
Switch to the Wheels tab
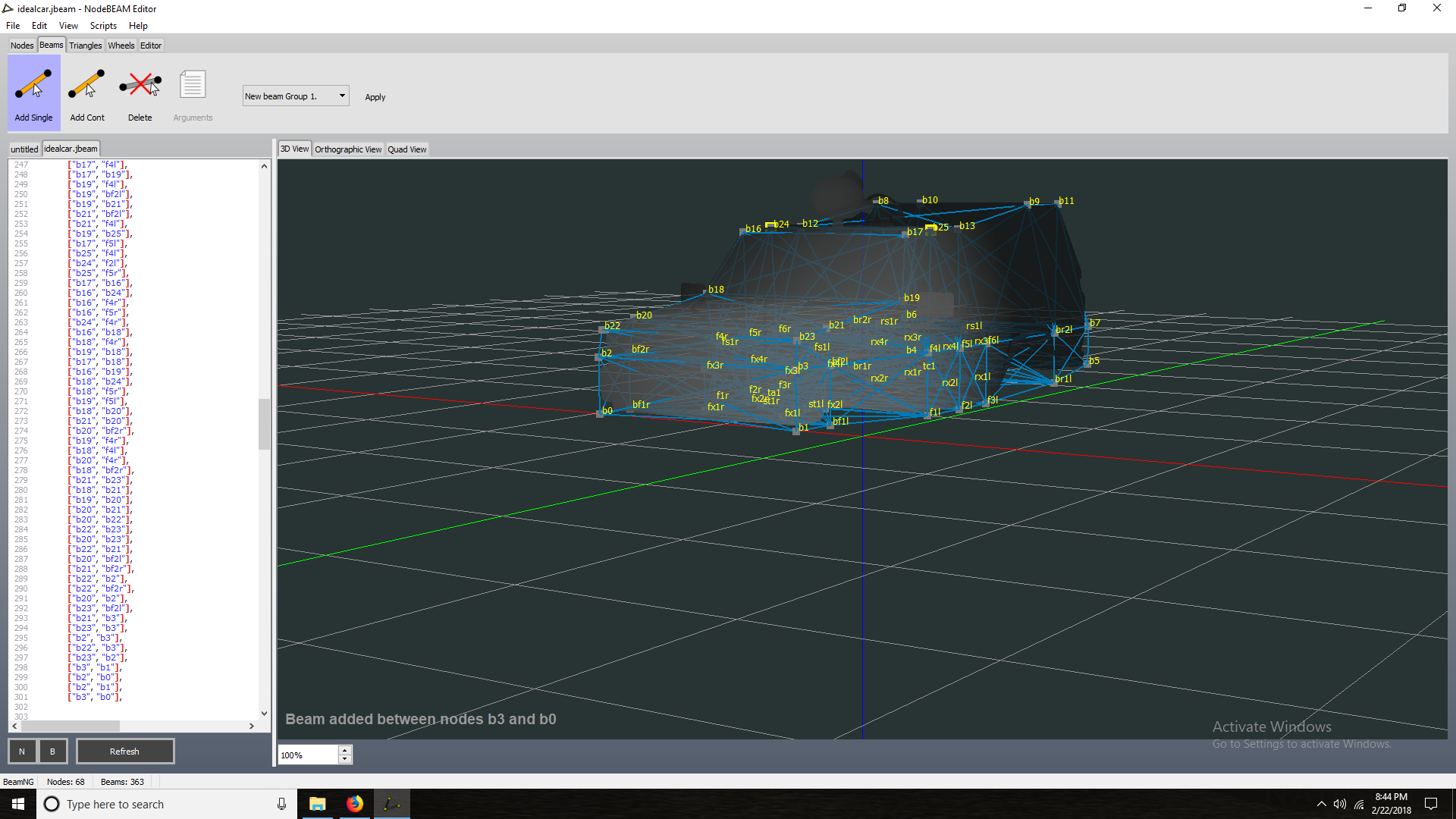pyautogui.click(x=121, y=45)
